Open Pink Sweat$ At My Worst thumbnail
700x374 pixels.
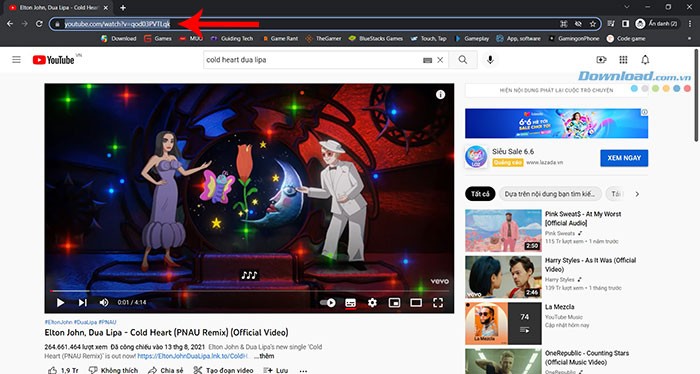click(503, 231)
